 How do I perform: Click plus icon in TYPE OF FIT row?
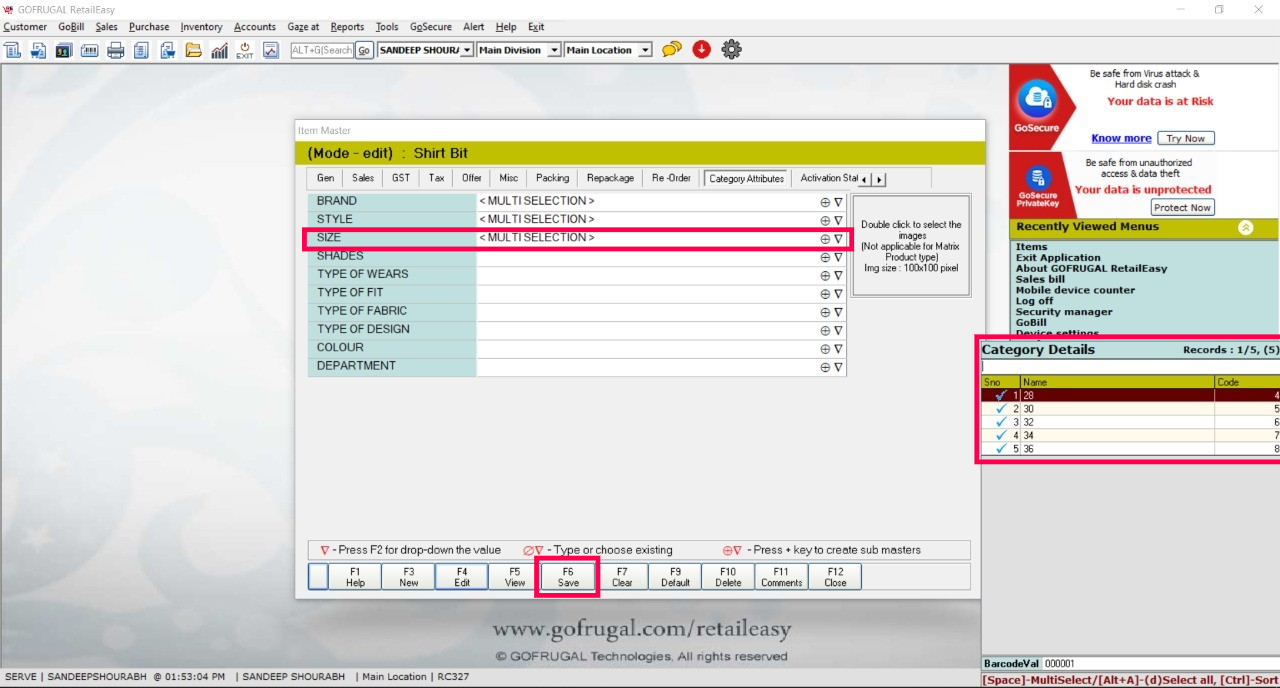point(825,293)
